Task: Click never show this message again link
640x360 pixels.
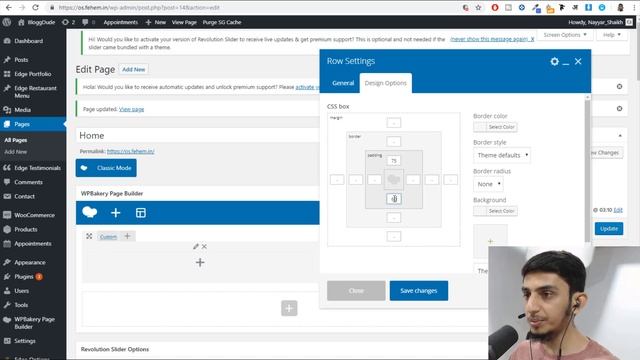Action: pos(492,39)
